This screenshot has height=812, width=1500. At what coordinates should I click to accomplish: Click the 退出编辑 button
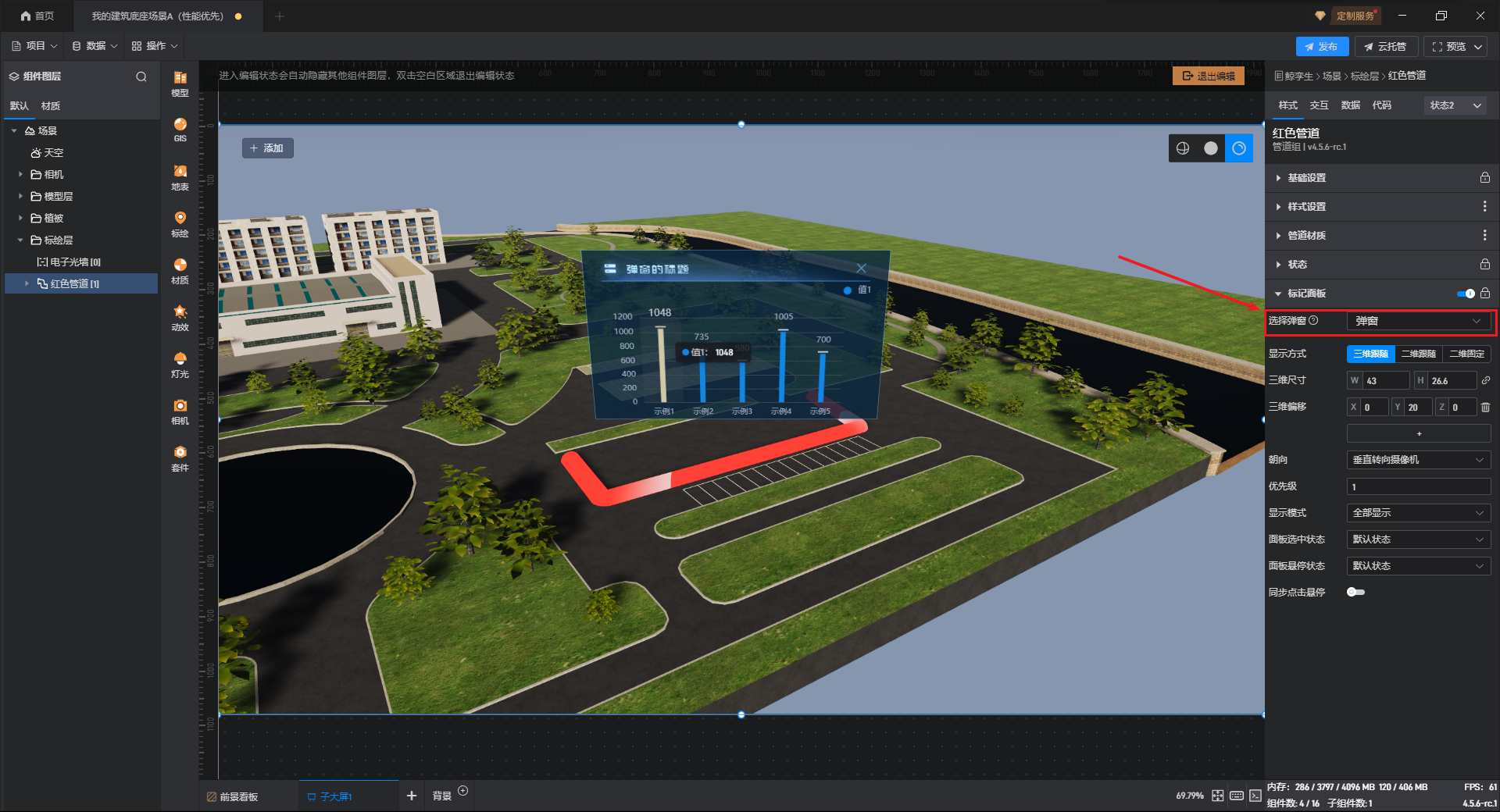tap(1208, 76)
